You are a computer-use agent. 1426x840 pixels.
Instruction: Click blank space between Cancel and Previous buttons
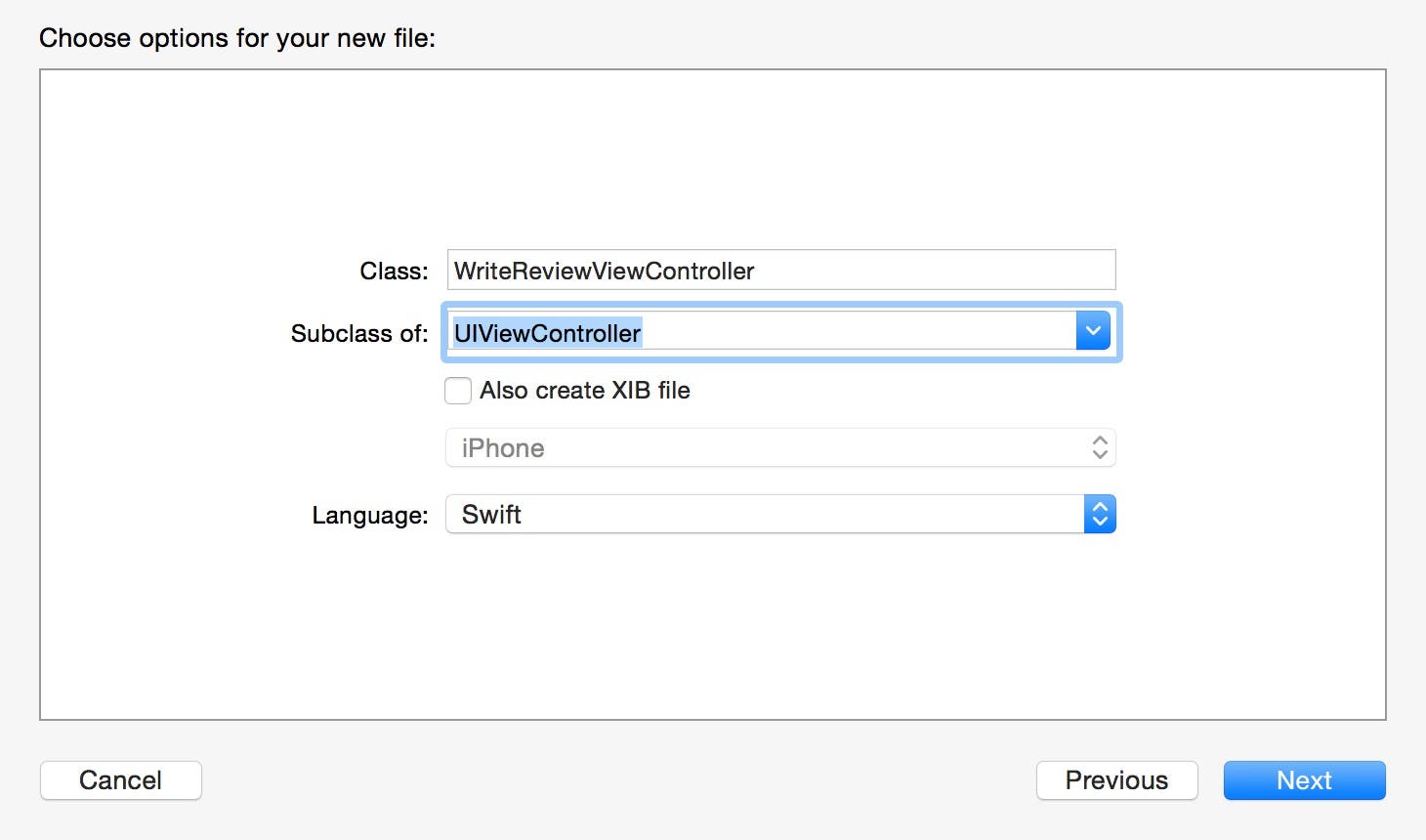pos(615,780)
